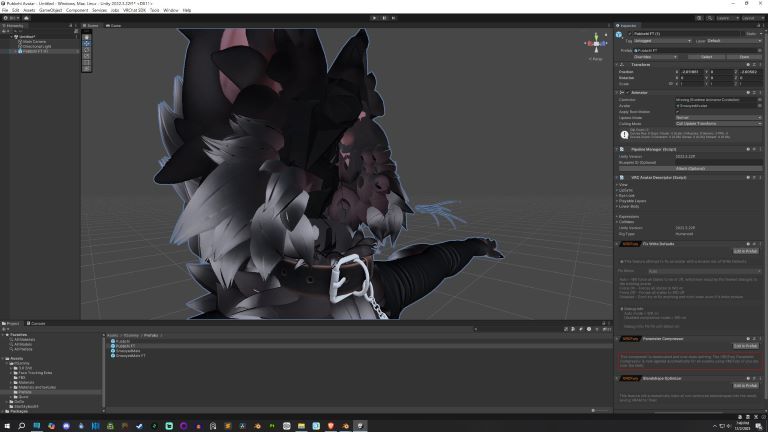Open the Window menu
The height and width of the screenshot is (432, 768).
point(170,10)
